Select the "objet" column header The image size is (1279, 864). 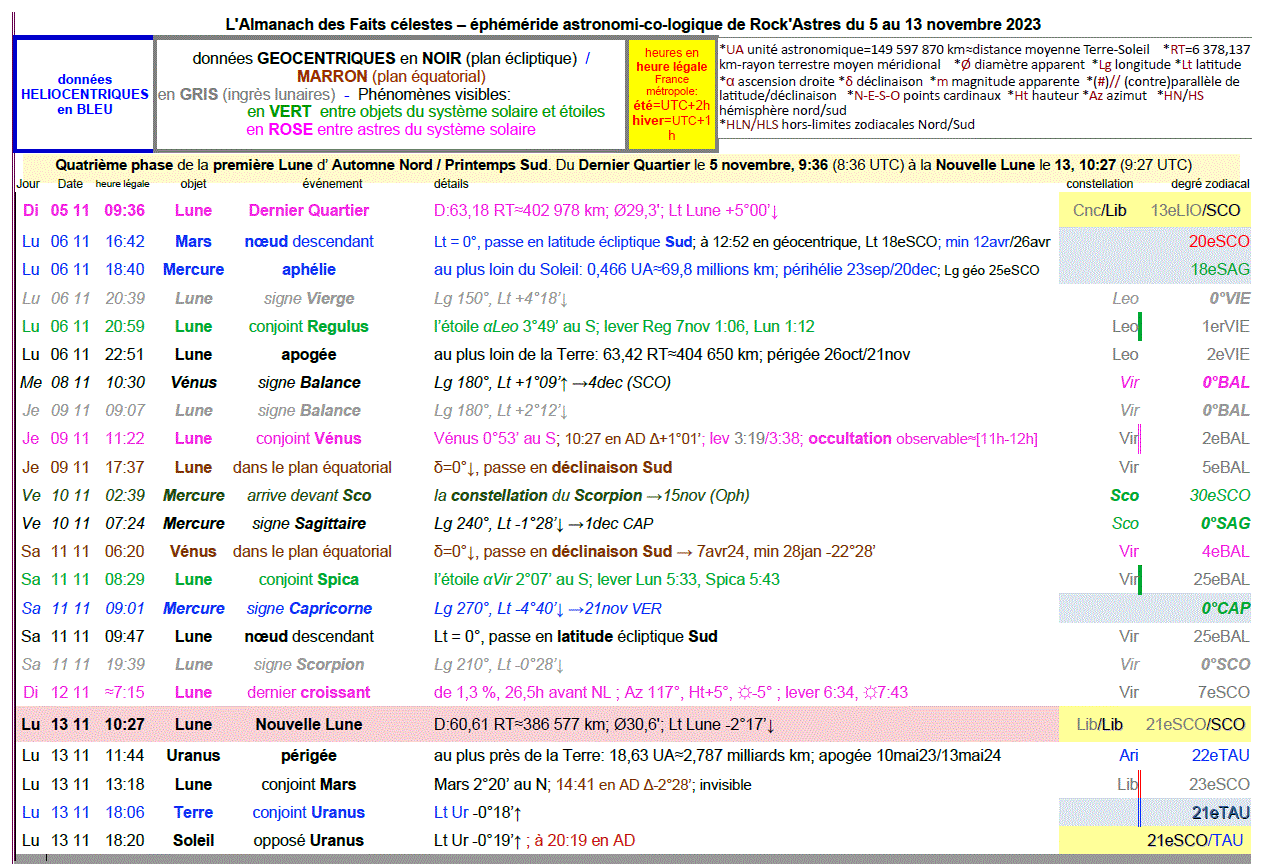point(193,184)
